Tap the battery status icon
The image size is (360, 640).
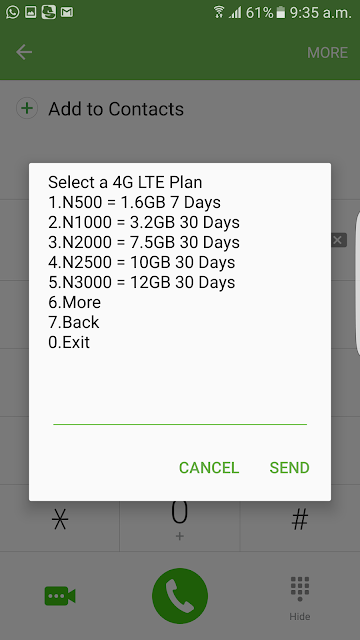280,13
